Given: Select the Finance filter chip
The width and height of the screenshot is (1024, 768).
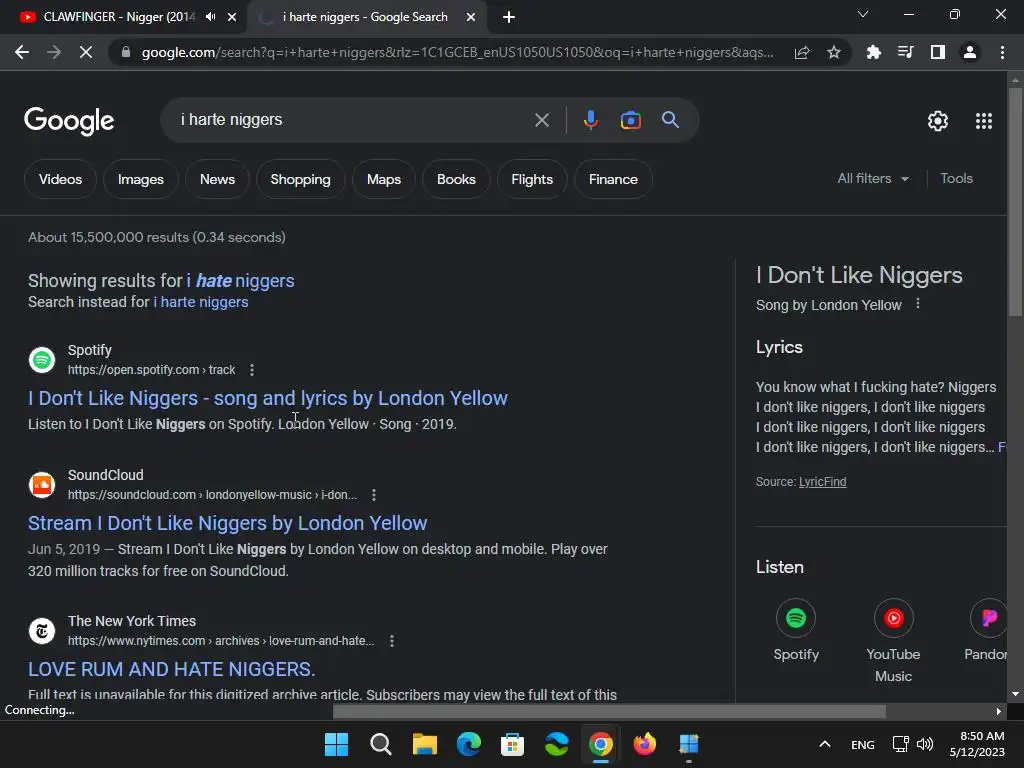Looking at the screenshot, I should 613,179.
